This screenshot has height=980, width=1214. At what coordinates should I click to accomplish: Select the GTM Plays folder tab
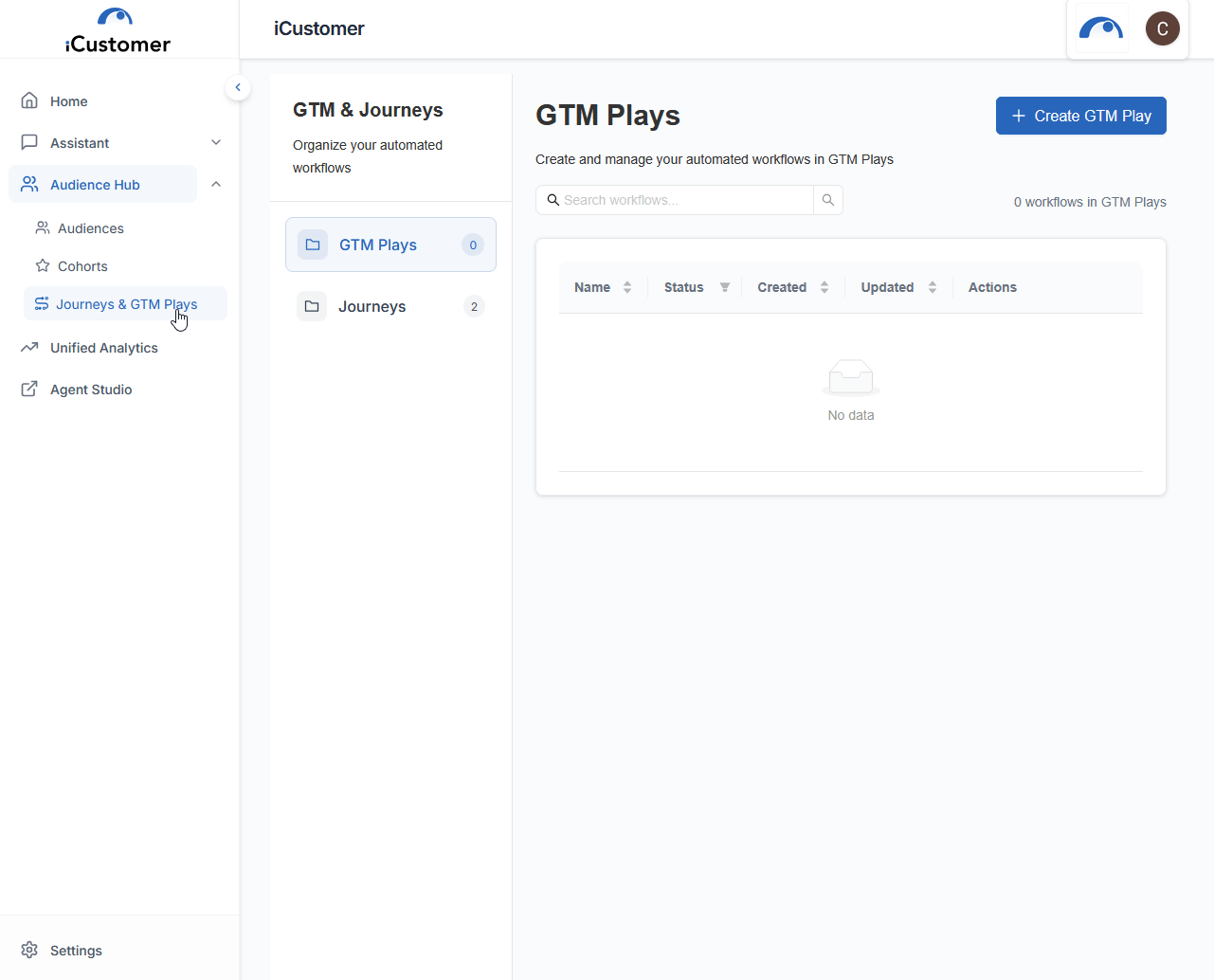click(x=390, y=245)
